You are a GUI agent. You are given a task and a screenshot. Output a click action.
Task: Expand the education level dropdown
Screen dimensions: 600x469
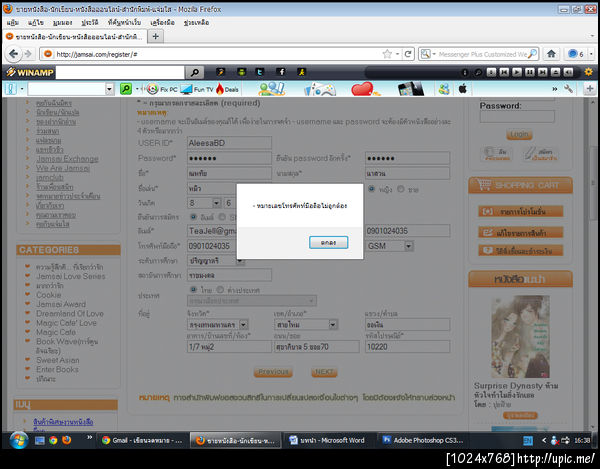tap(240, 261)
